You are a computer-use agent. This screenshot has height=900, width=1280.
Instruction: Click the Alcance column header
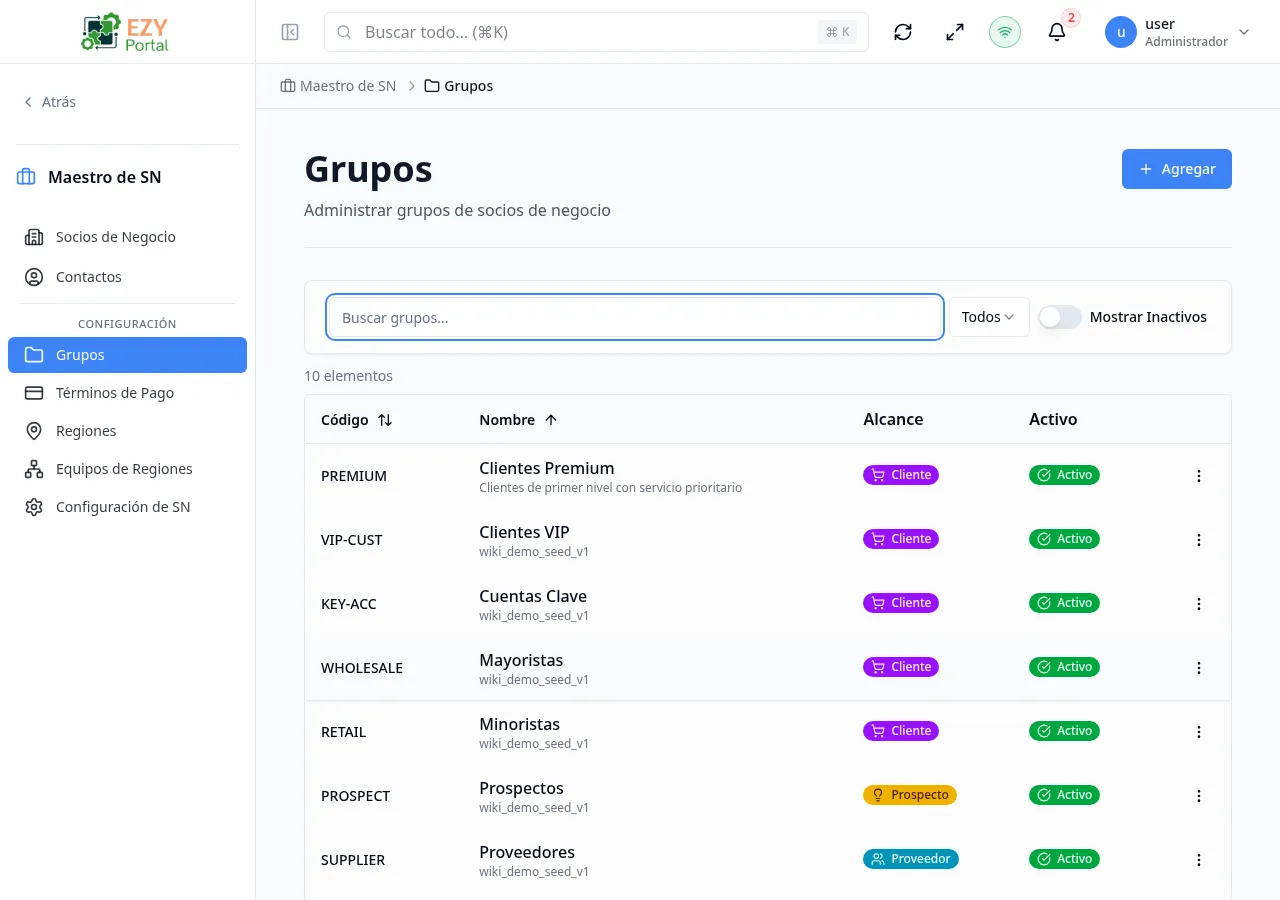click(893, 419)
